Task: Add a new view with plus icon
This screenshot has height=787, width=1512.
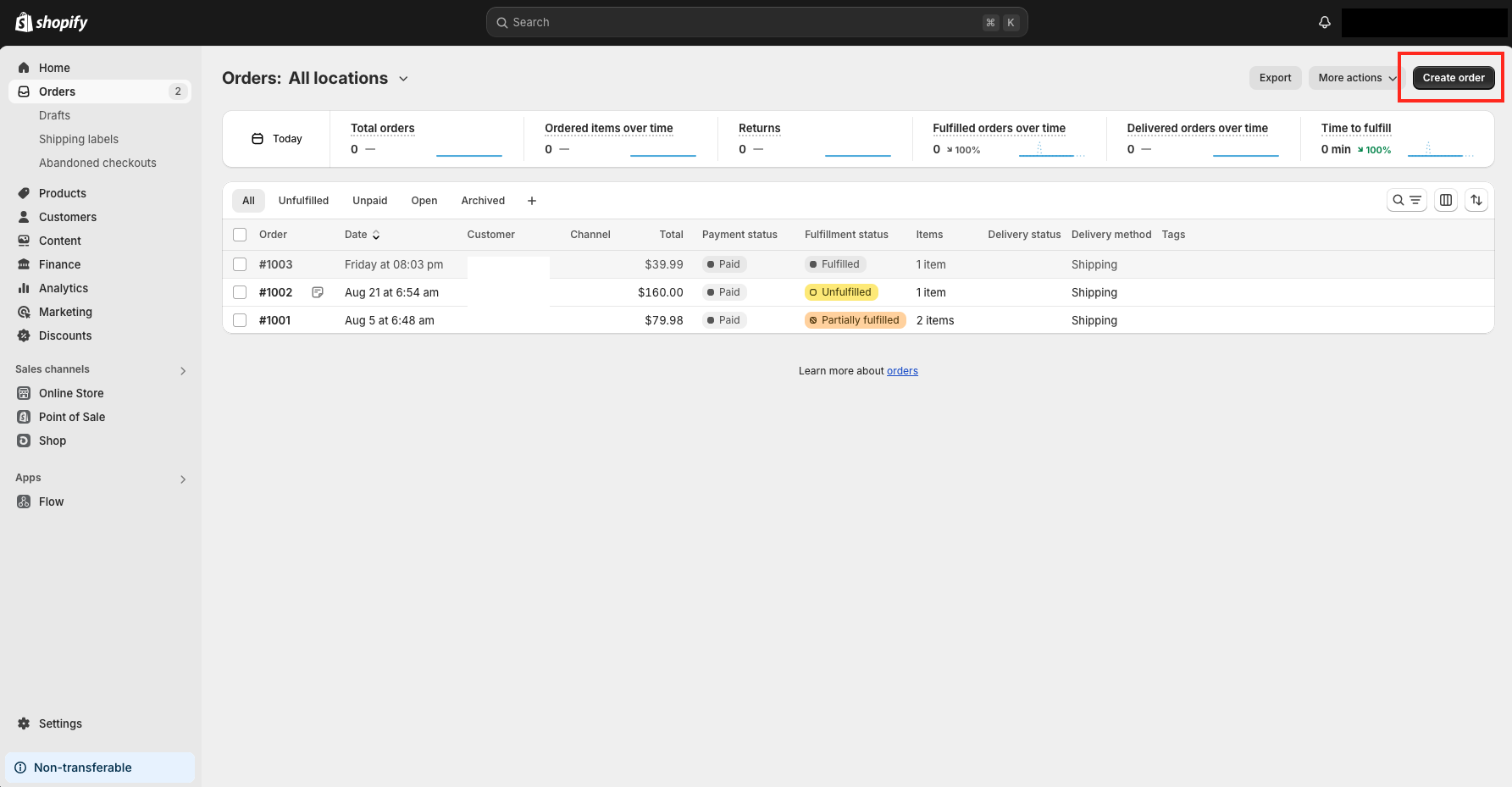Action: pos(532,201)
